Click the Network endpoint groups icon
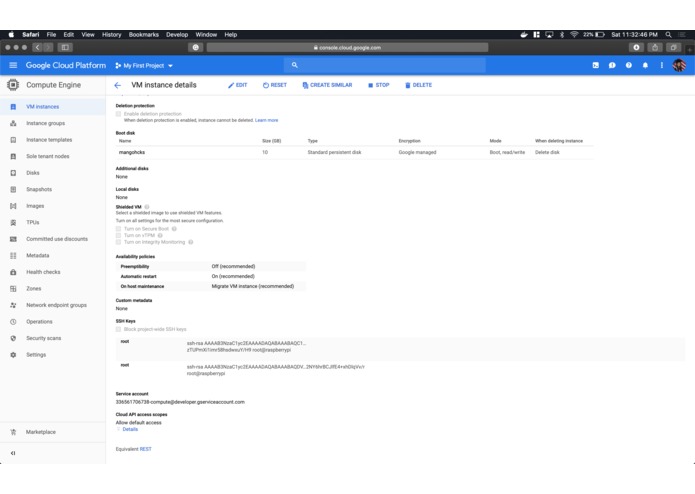 [13, 305]
